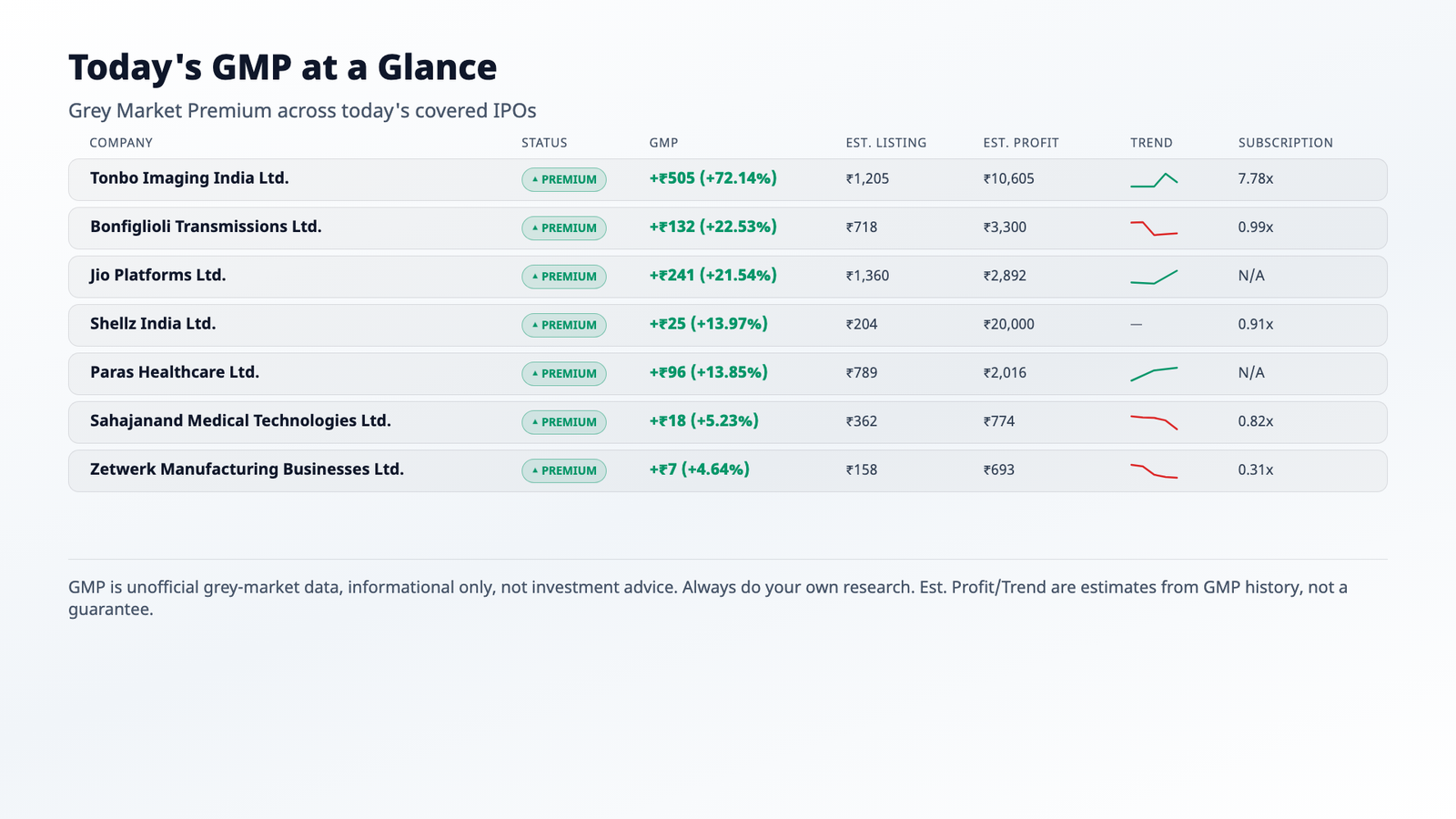This screenshot has width=1456, height=819.
Task: Click Zetwerk Manufacturing red trend sparkline
Action: pyautogui.click(x=1154, y=470)
